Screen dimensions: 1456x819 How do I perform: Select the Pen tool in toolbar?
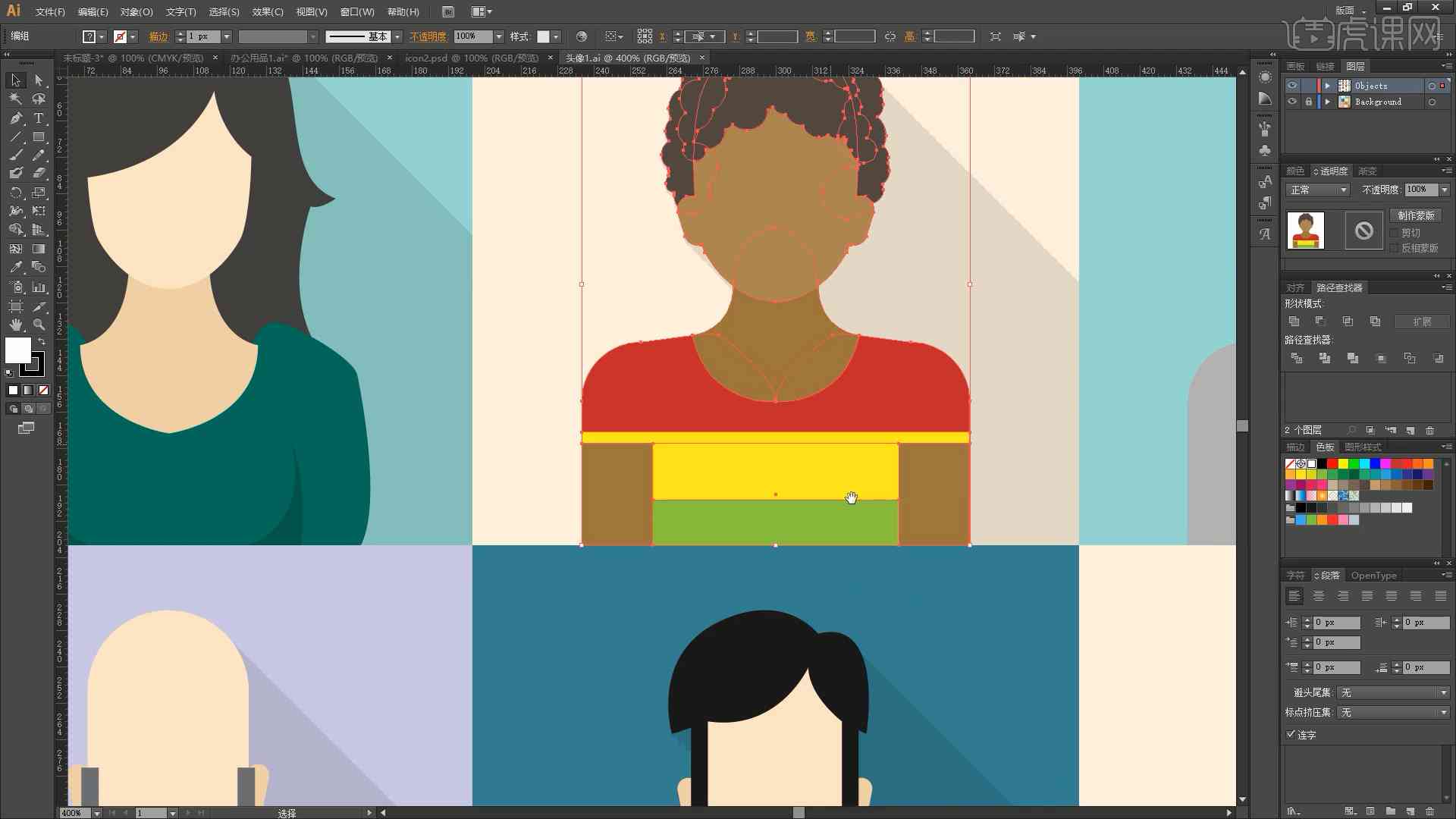[14, 118]
